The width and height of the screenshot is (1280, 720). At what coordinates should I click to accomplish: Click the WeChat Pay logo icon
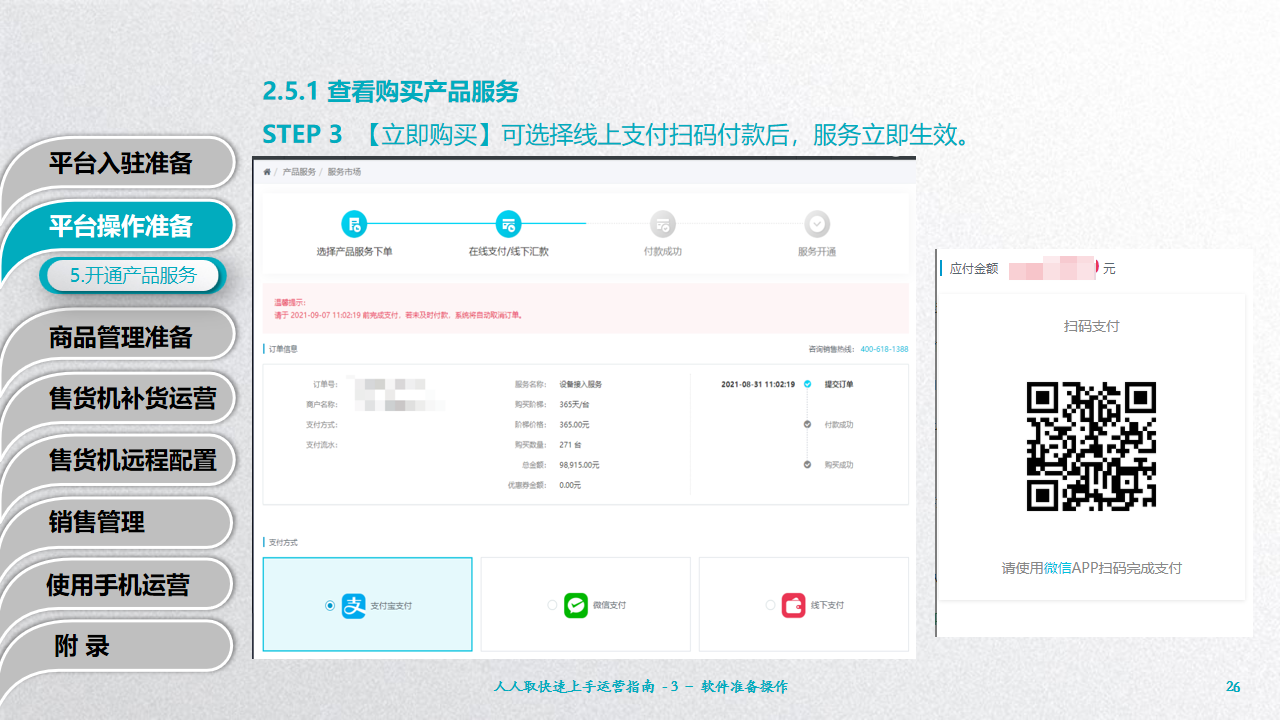pos(575,605)
